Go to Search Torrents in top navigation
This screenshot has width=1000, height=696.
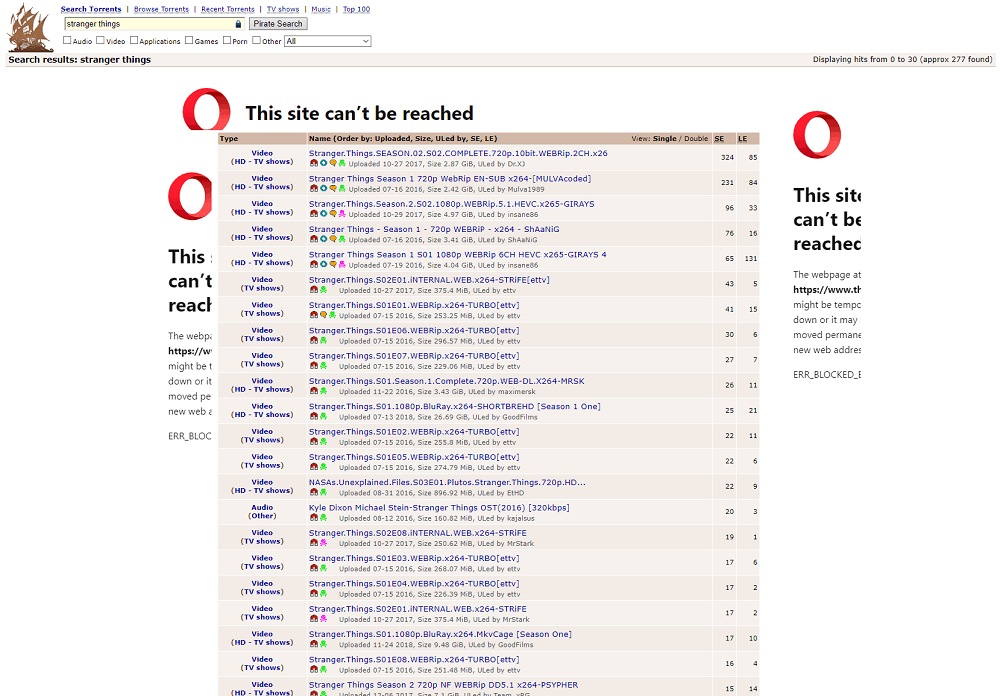point(91,9)
